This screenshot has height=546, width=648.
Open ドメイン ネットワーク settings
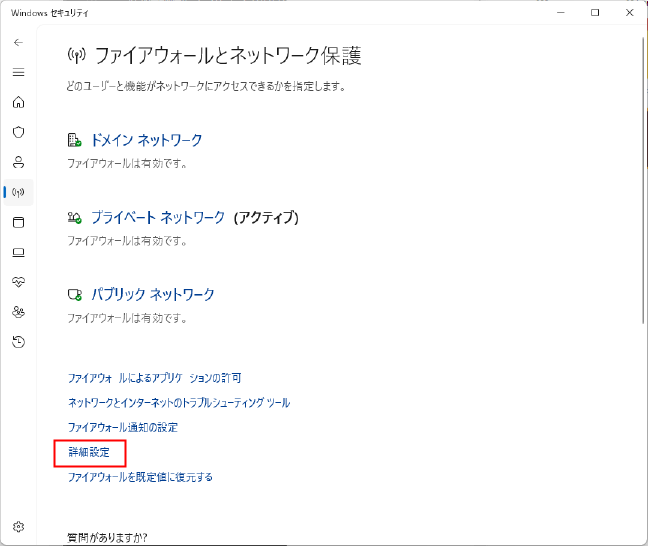pos(146,140)
